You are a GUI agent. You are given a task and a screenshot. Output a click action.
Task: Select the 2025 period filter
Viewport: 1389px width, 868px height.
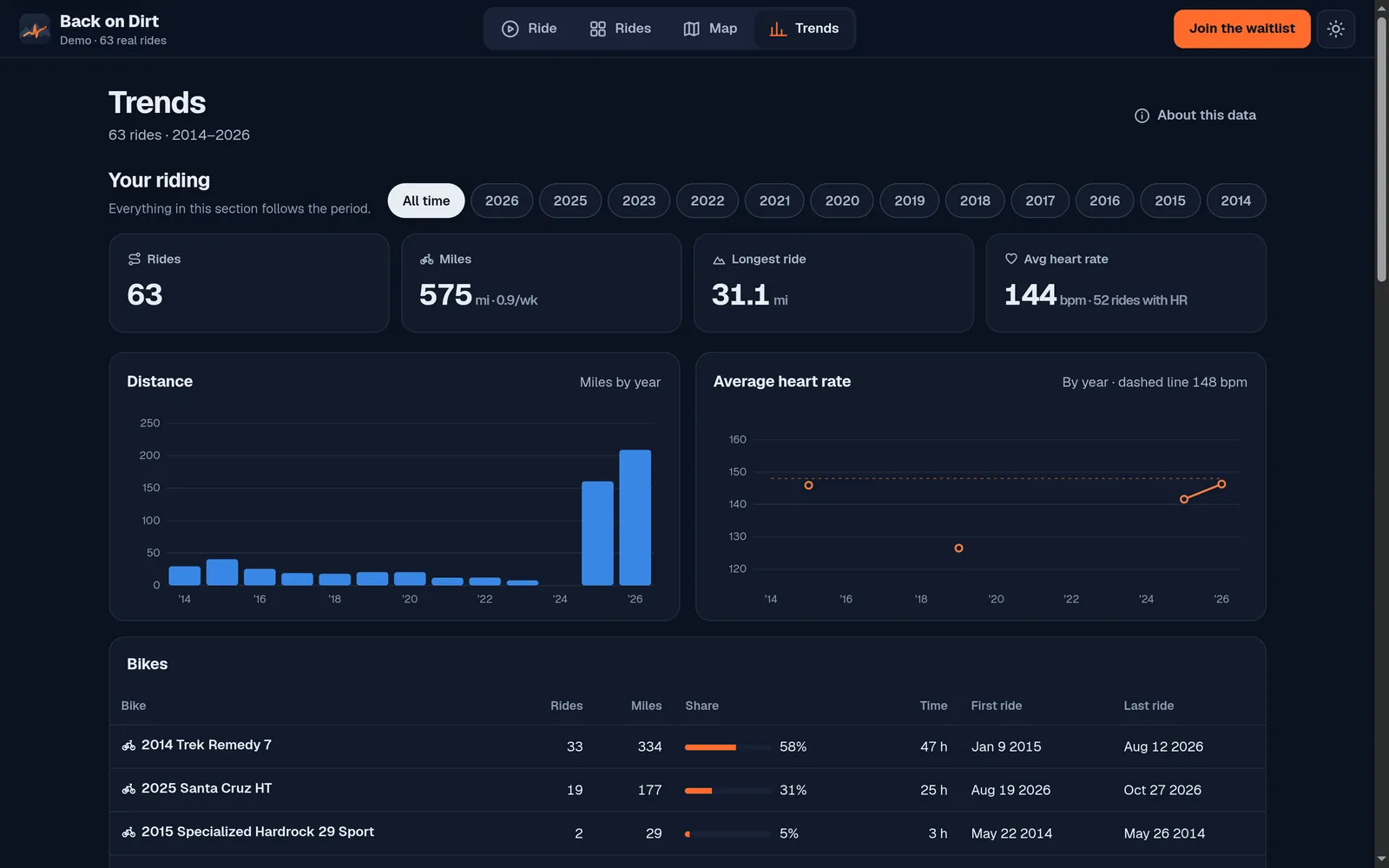[570, 201]
